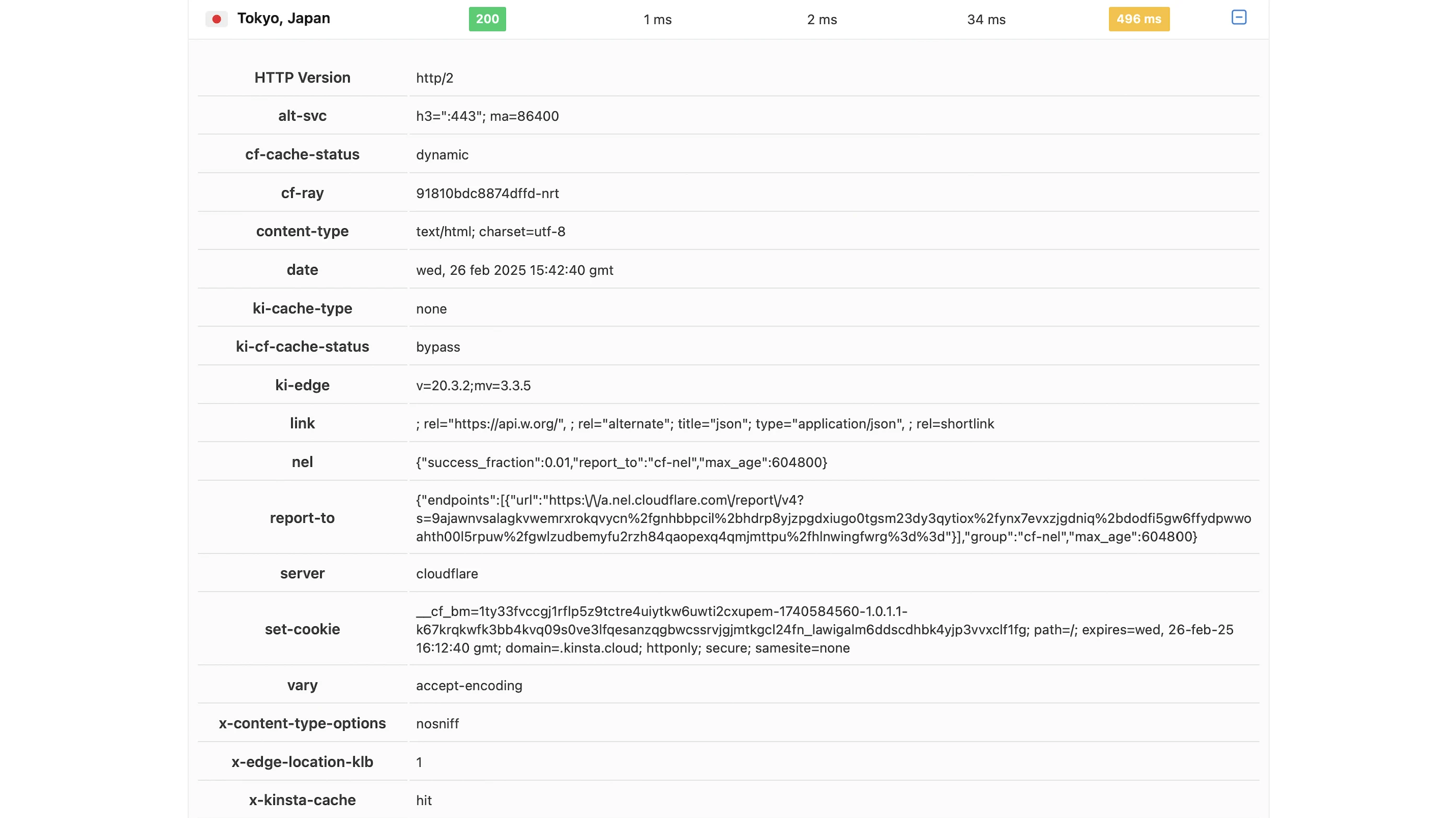Click the Japan flag icon
Viewport: 1456px width, 818px height.
coord(216,19)
